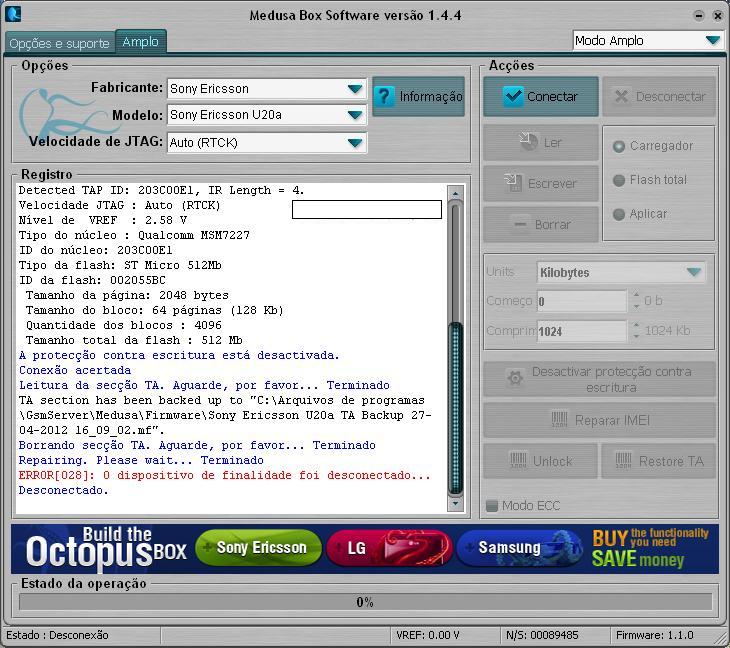Click the N/S: 00089485 status entry
Viewport: 730px width, 648px height.
542,635
